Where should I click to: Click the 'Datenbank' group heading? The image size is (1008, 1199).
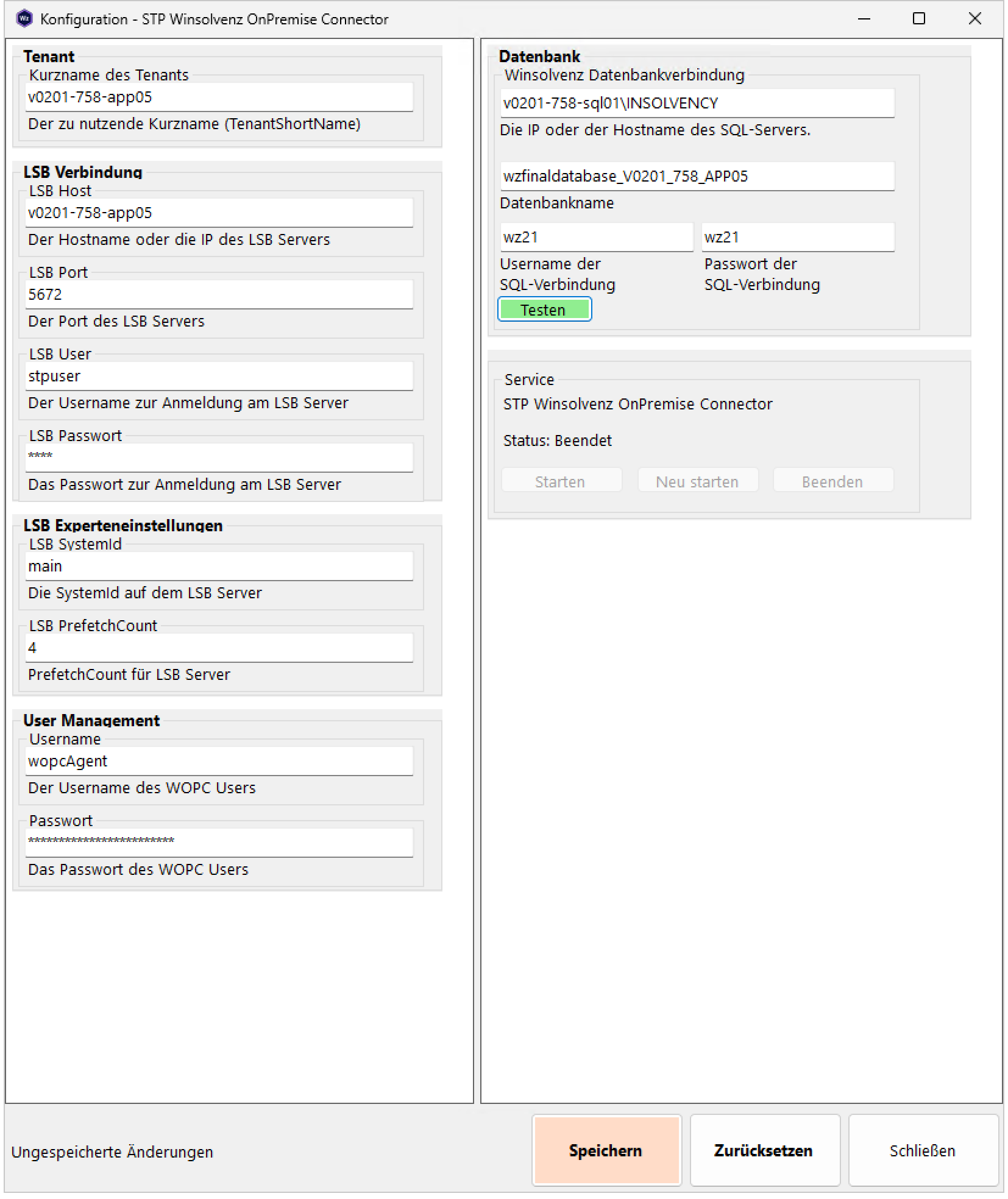pos(539,57)
